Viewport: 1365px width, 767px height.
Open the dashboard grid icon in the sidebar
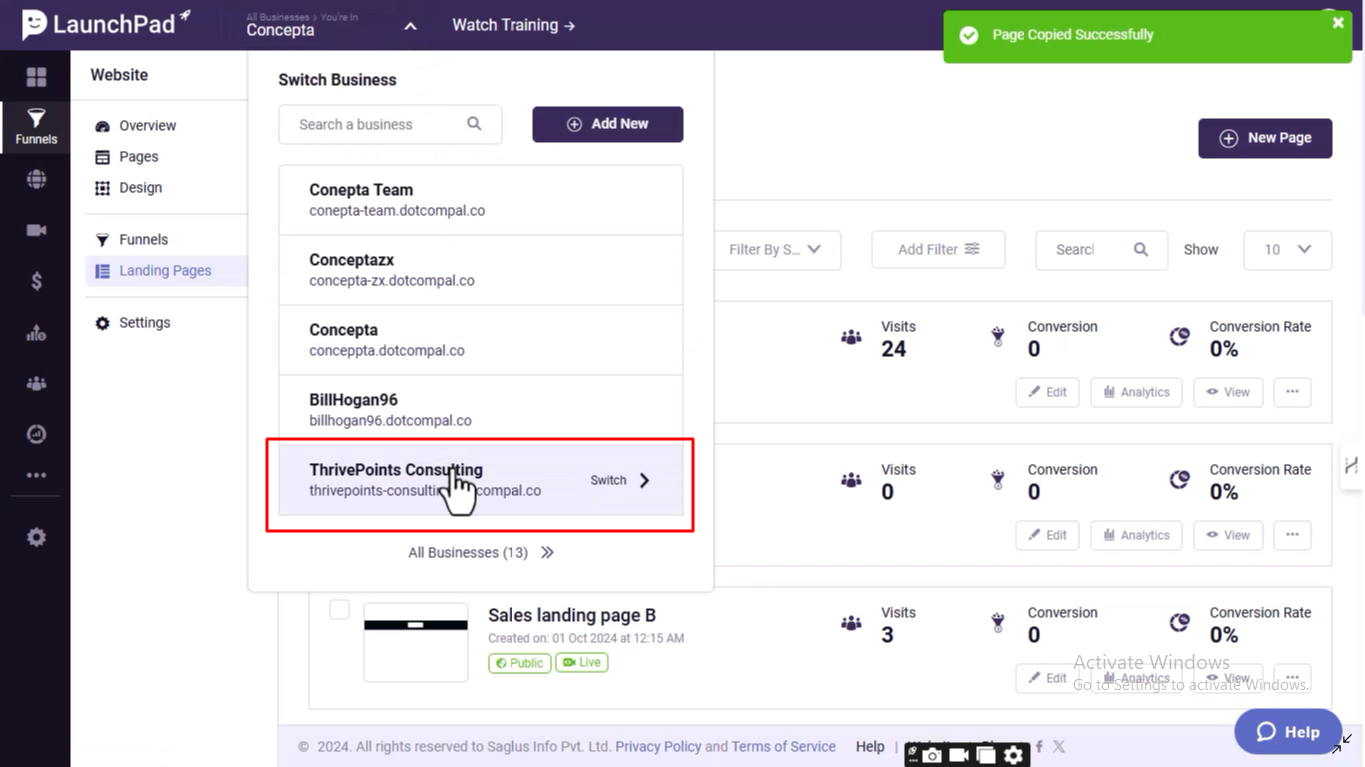36,77
